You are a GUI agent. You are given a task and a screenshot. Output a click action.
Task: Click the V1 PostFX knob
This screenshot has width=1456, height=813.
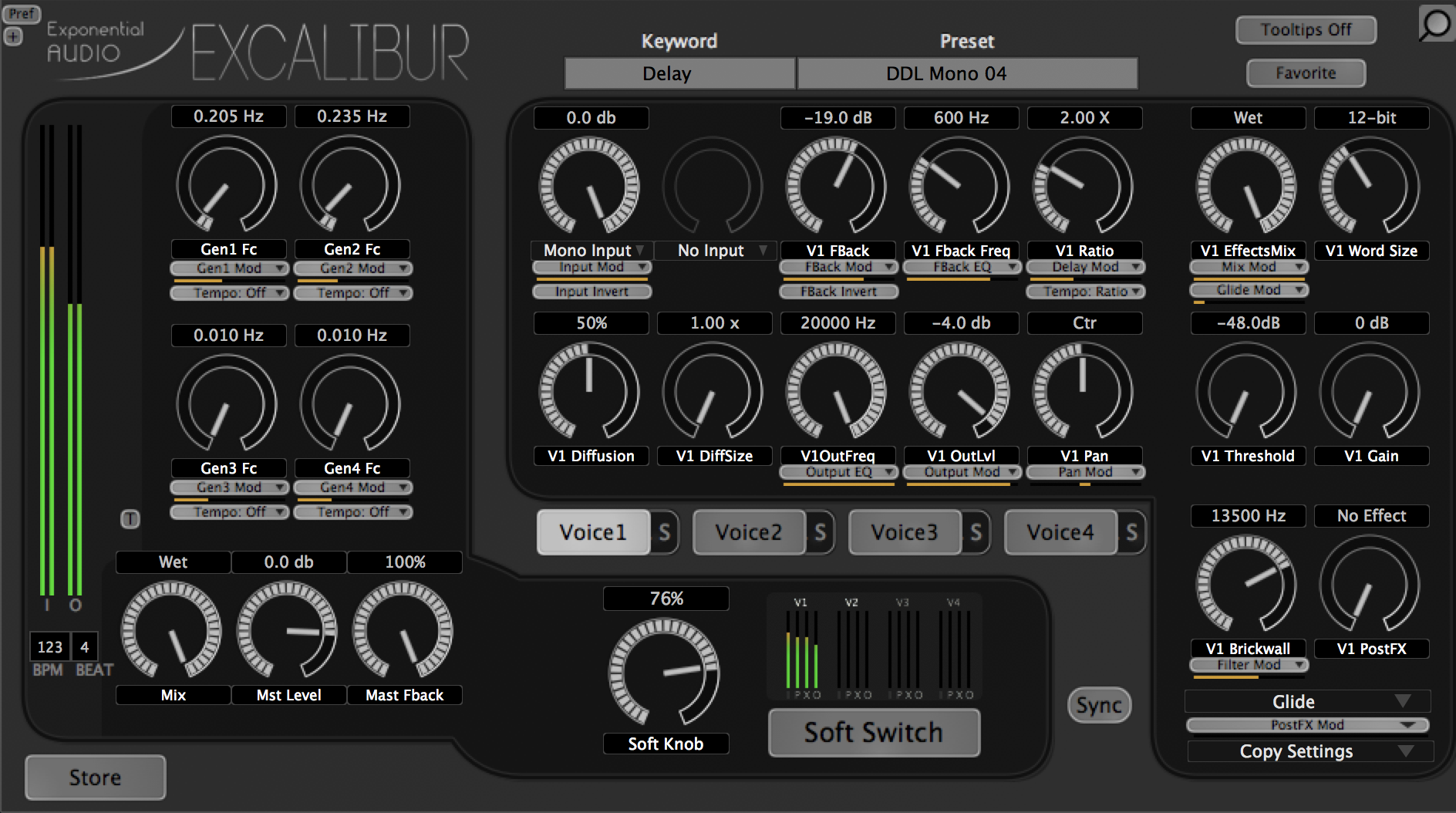[x=1370, y=584]
